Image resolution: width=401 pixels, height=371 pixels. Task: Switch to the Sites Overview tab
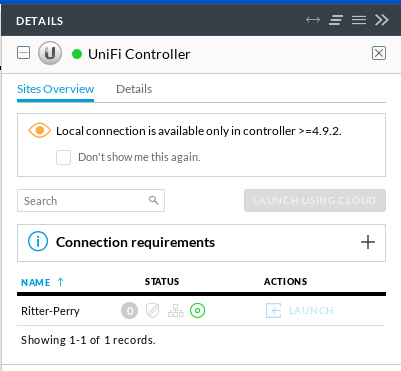55,89
